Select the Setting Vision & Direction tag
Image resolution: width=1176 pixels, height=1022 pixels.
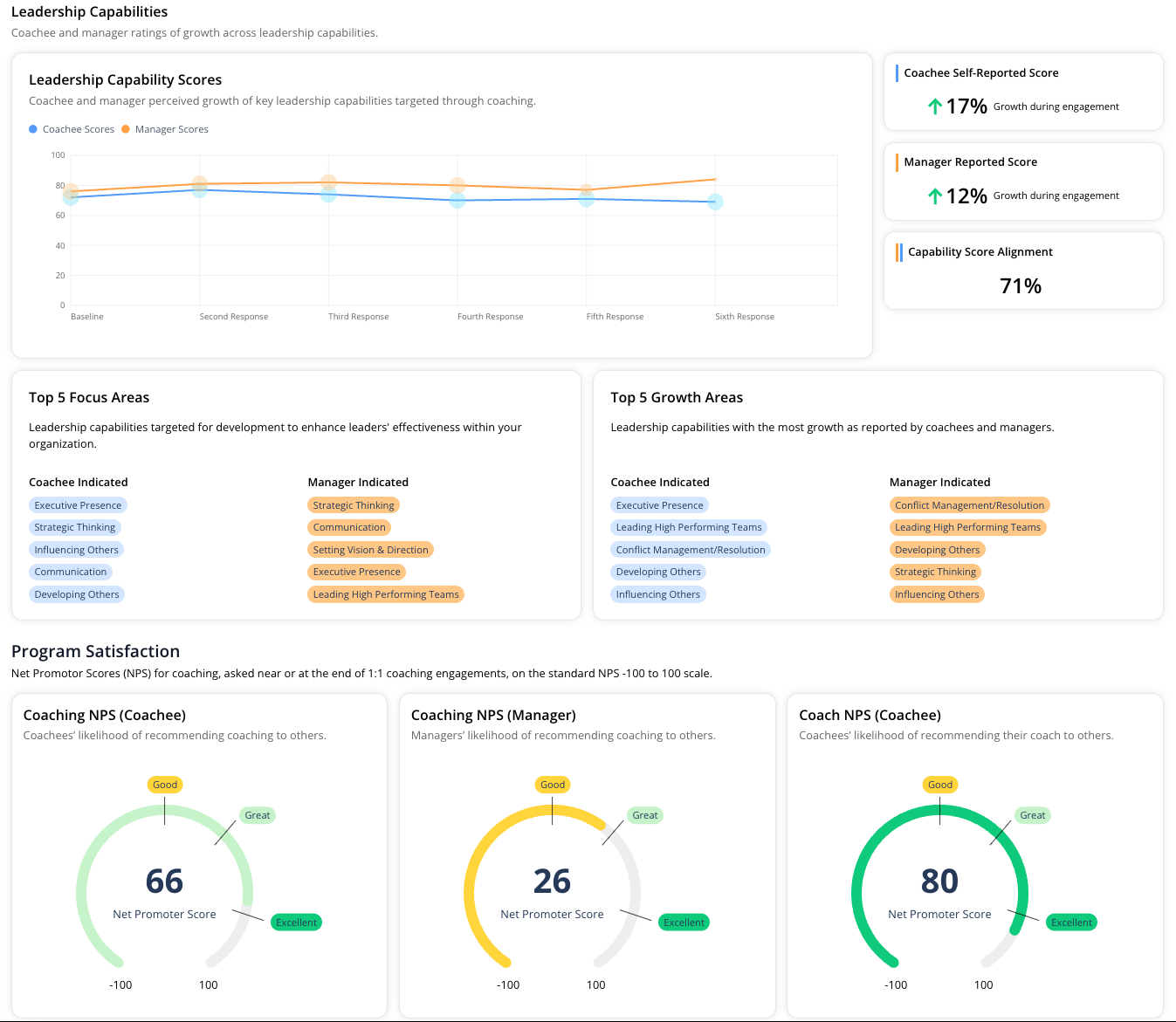click(x=370, y=550)
